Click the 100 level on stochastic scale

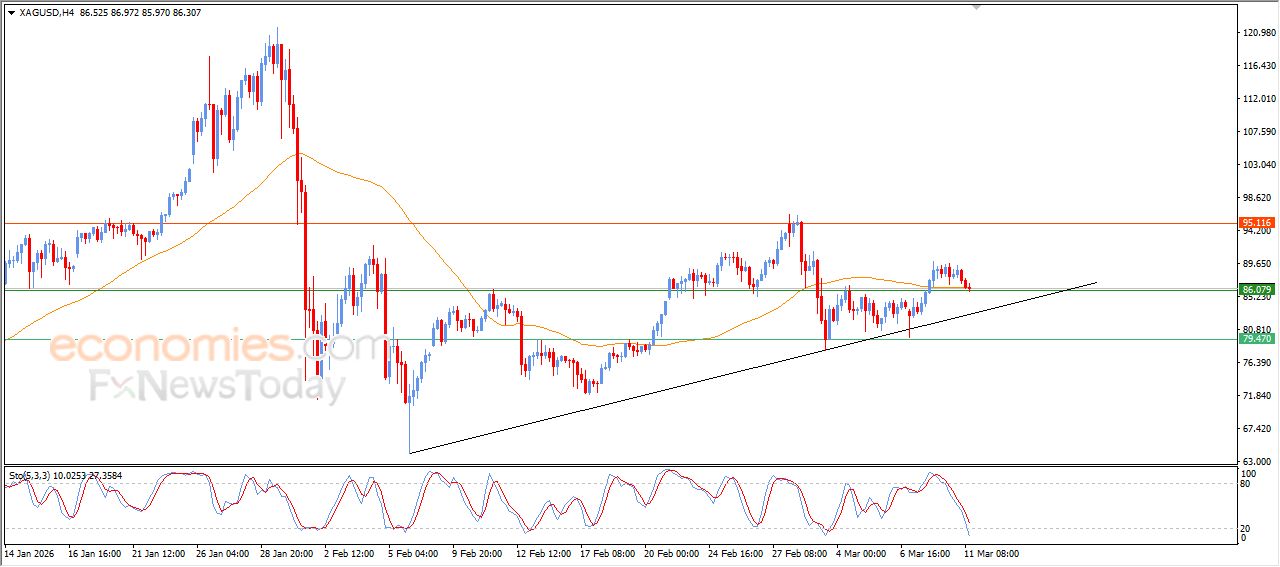[1248, 472]
